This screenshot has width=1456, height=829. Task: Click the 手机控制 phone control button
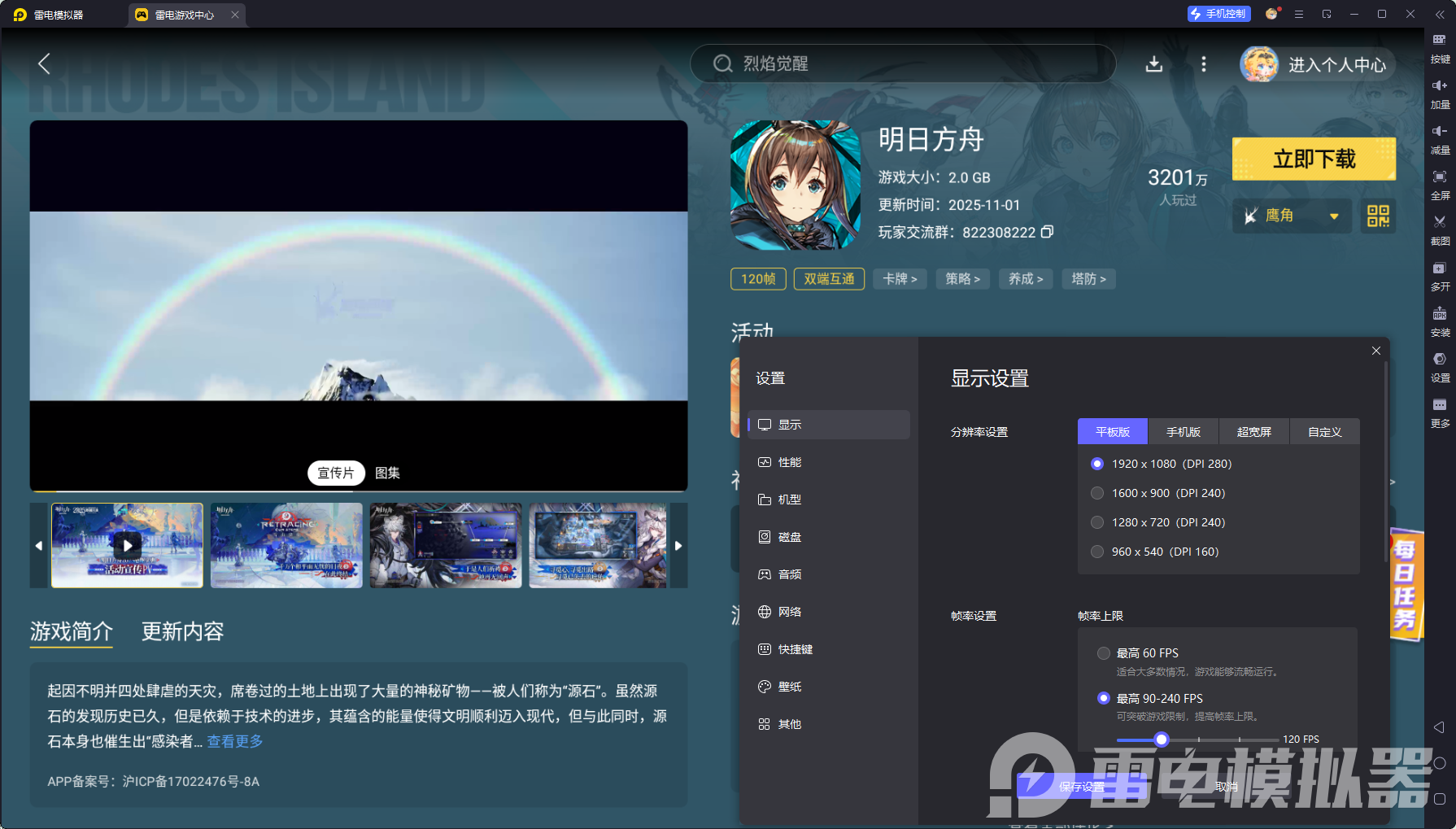1218,14
